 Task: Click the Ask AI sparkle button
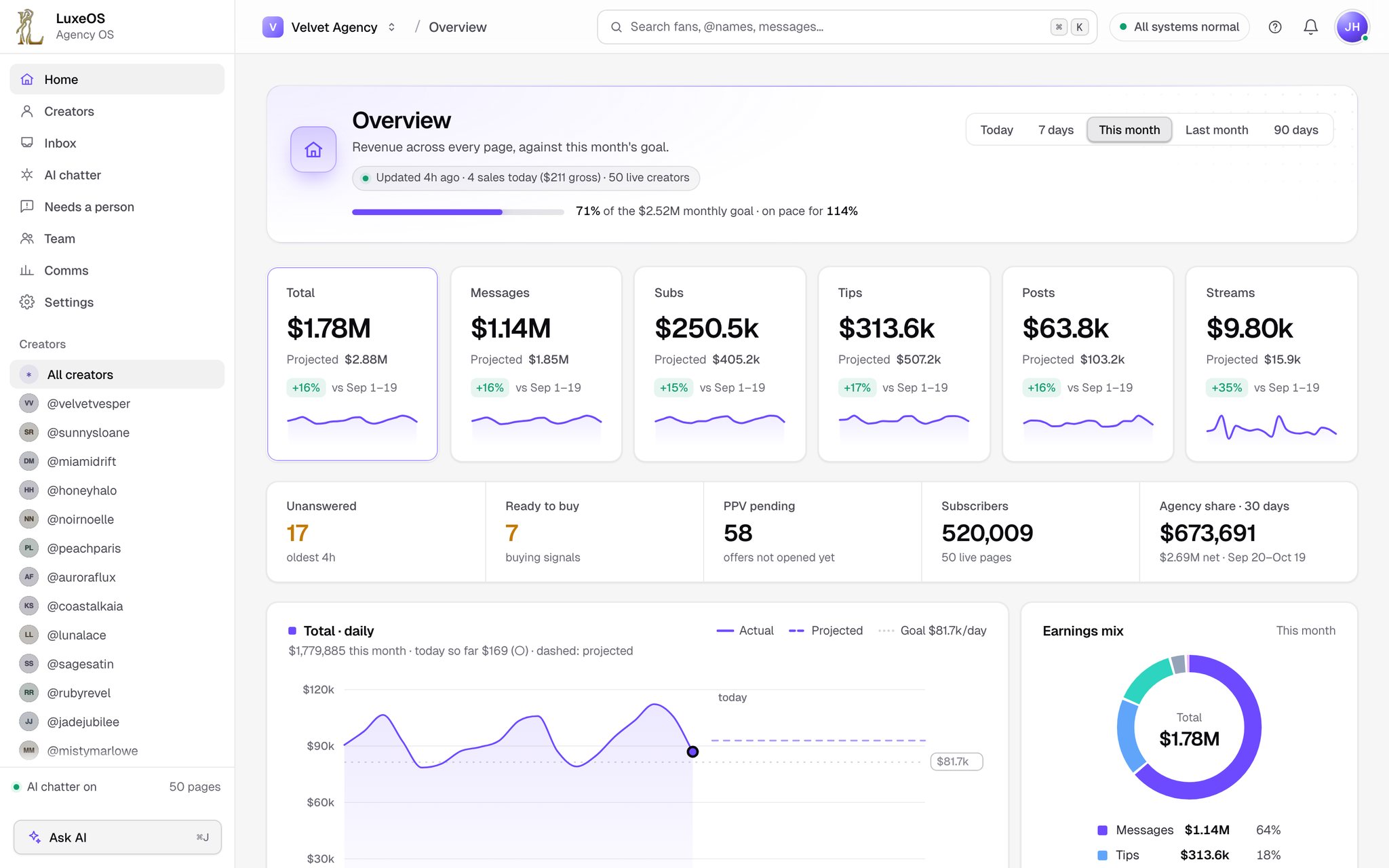point(117,837)
